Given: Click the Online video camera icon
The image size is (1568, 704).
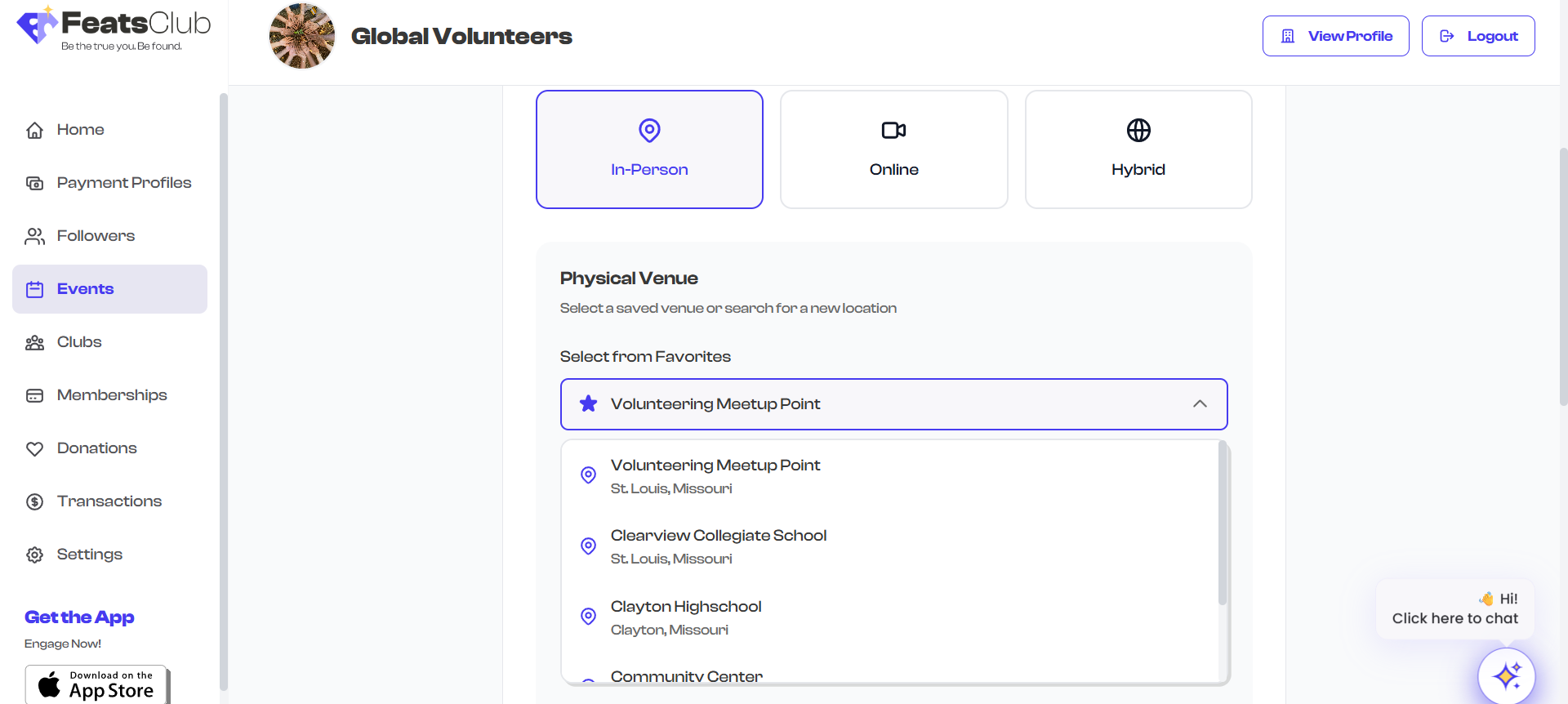Looking at the screenshot, I should click(x=894, y=130).
